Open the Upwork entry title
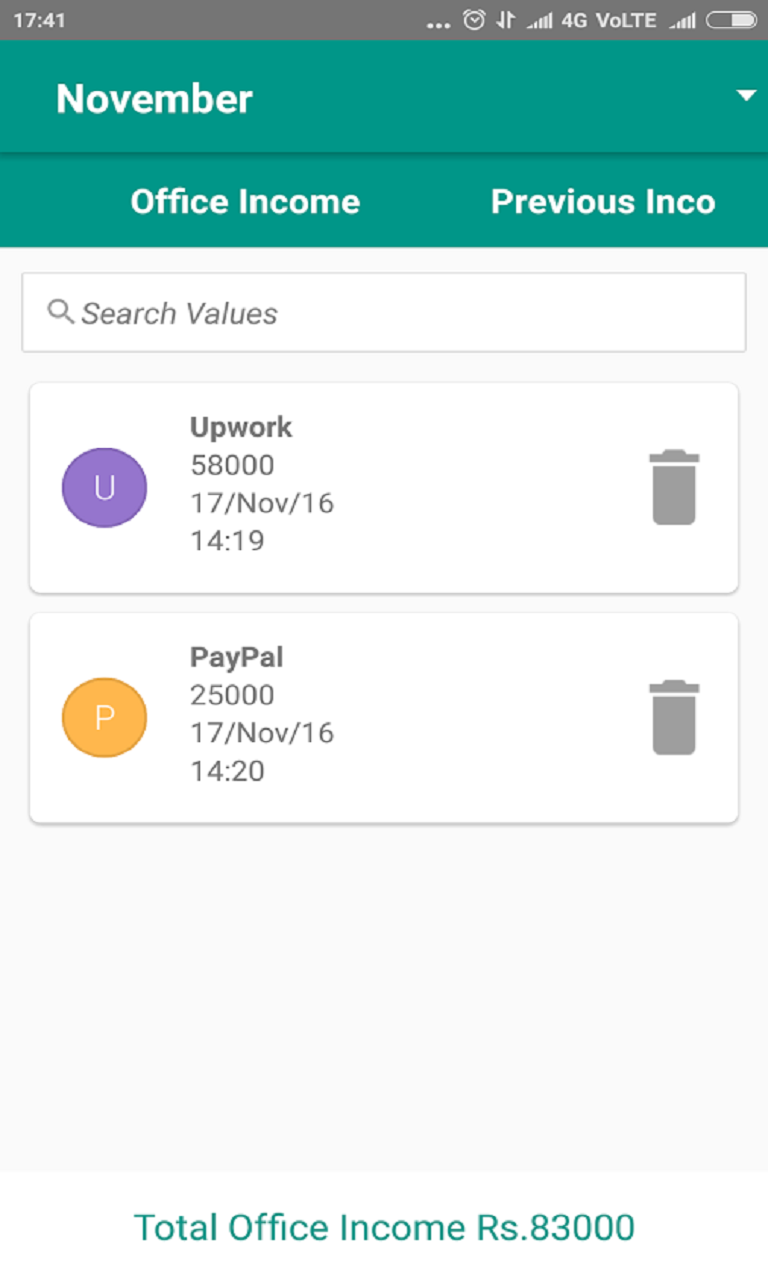This screenshot has width=768, height=1280. (241, 427)
